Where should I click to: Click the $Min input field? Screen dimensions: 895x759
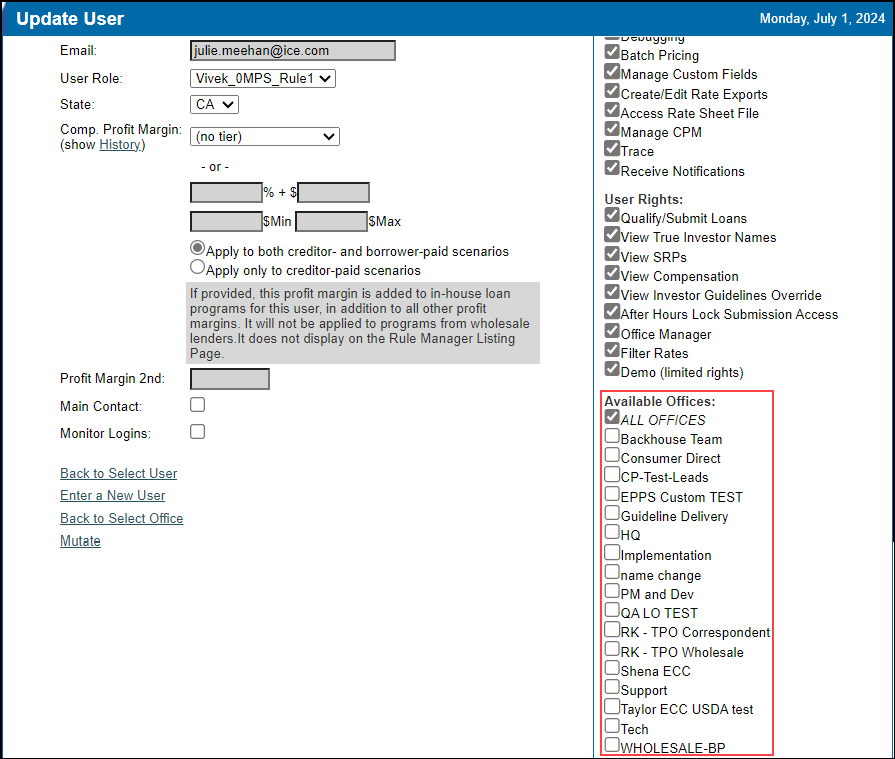pos(226,221)
